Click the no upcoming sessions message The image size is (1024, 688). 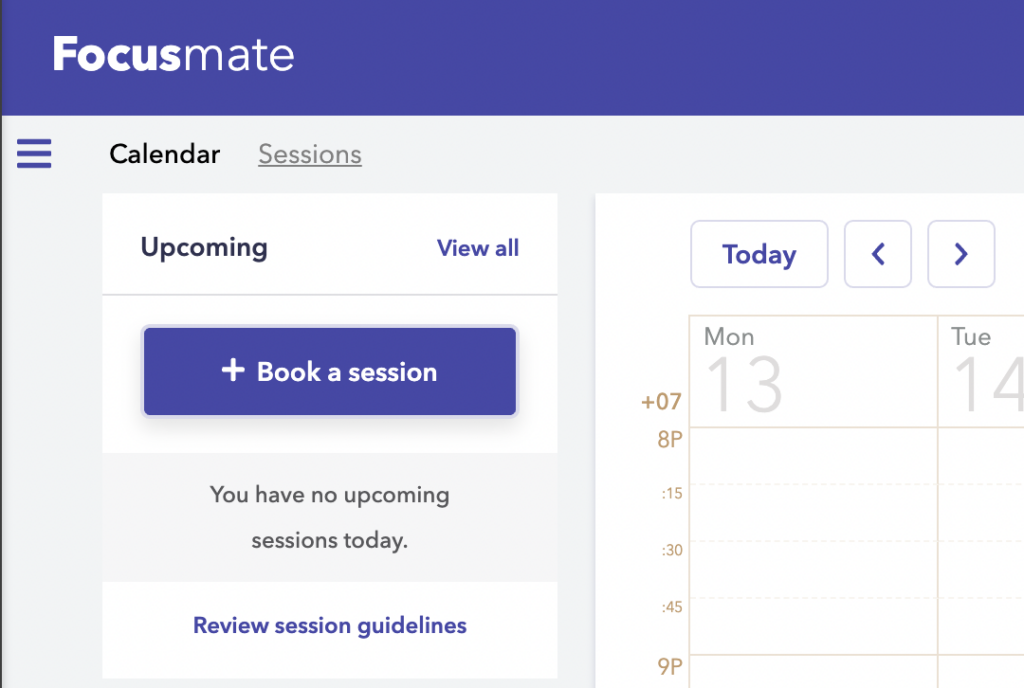(x=329, y=517)
